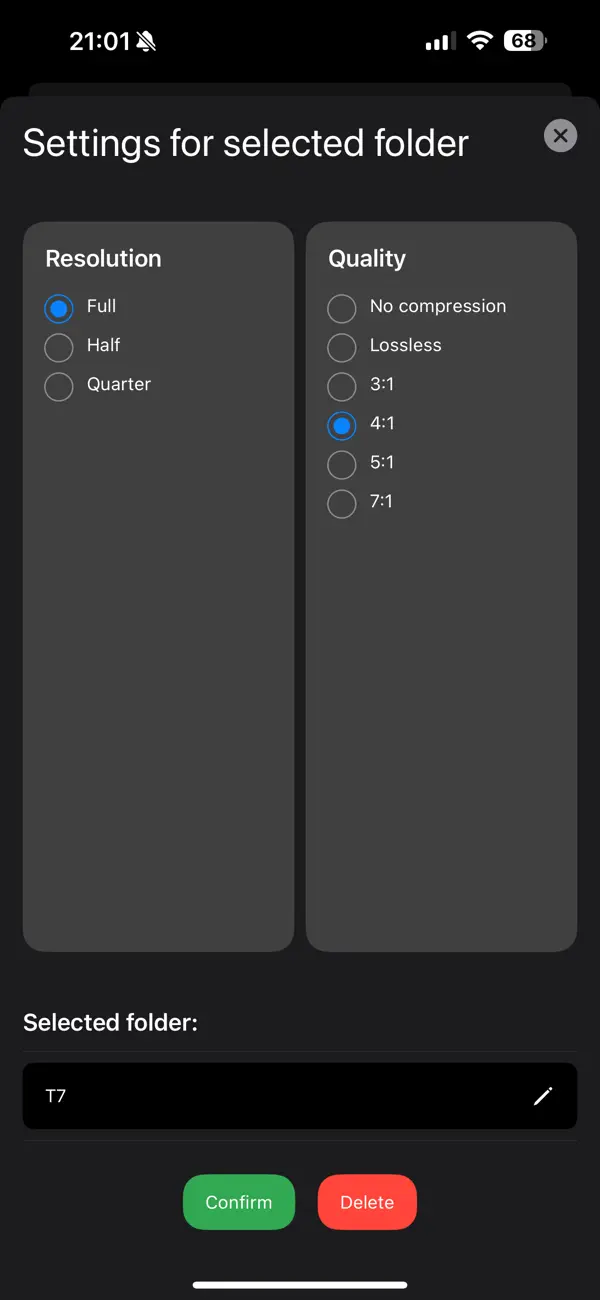The width and height of the screenshot is (600, 1300).
Task: Click the edit pencil icon for folder T7
Action: [x=543, y=1096]
